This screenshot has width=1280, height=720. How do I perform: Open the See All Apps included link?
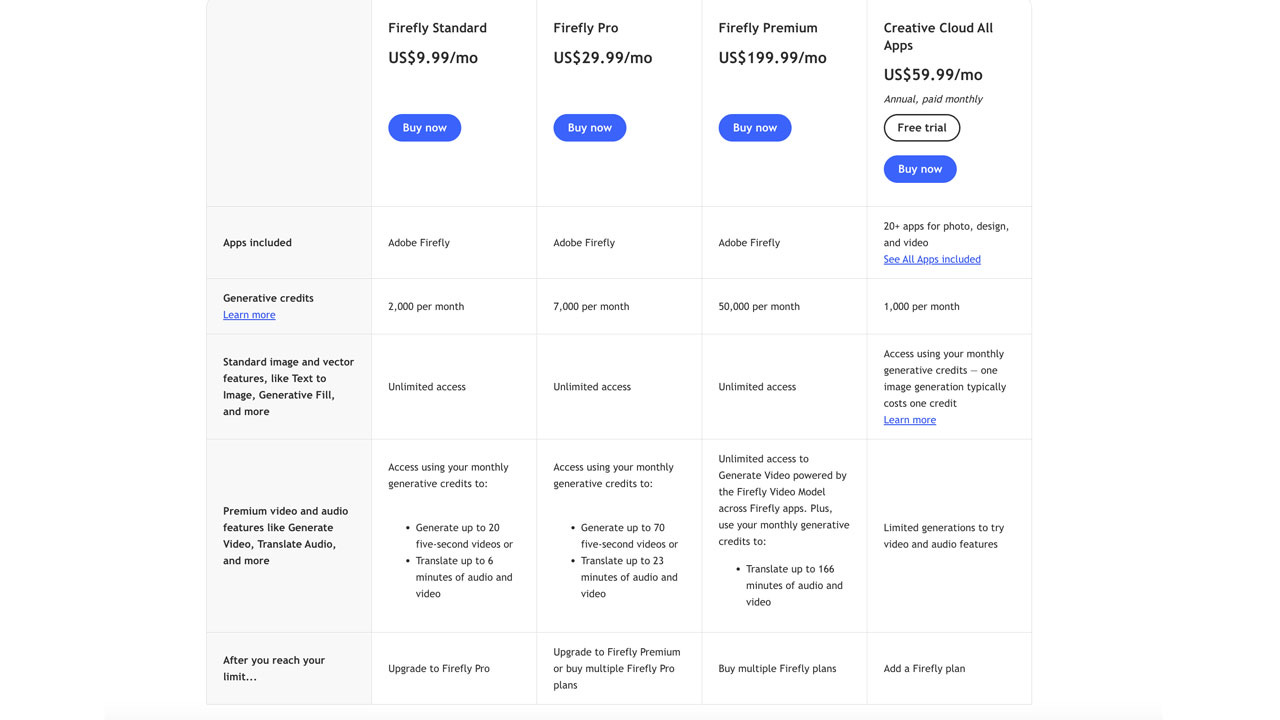pos(931,259)
